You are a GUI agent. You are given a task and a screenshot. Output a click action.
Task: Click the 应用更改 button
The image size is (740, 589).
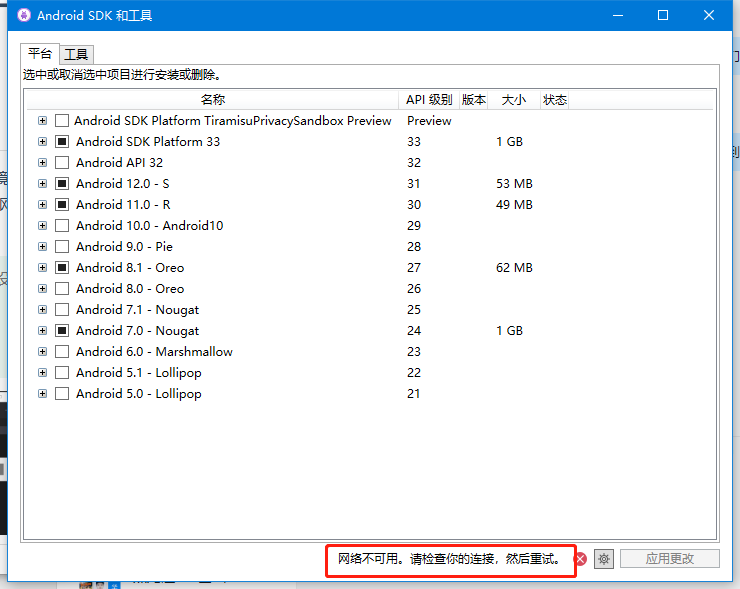[x=669, y=559]
